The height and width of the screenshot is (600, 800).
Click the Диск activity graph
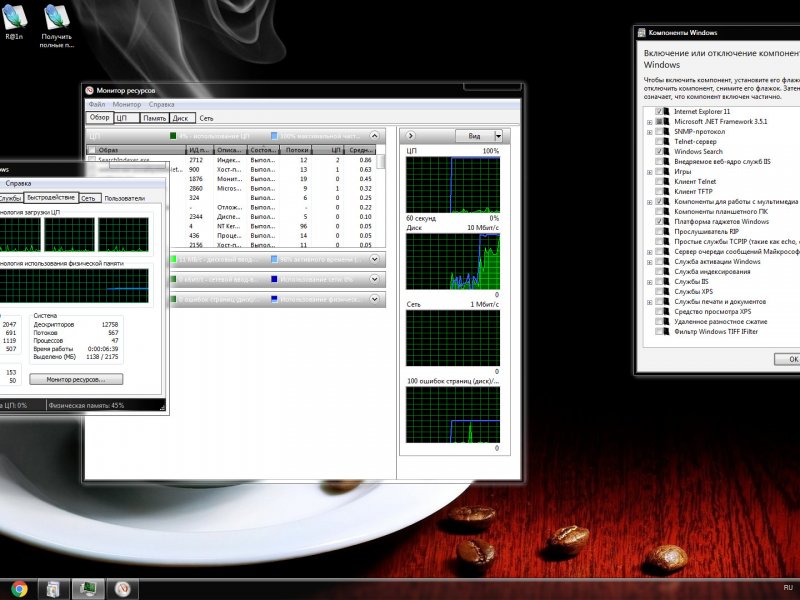453,261
